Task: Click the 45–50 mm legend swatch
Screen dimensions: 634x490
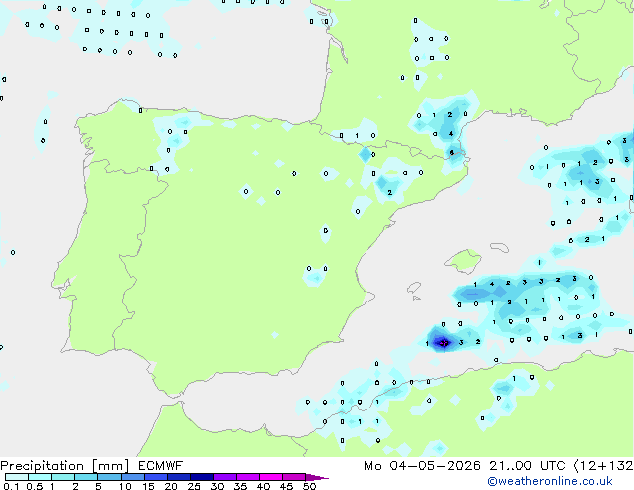Action: [294, 477]
